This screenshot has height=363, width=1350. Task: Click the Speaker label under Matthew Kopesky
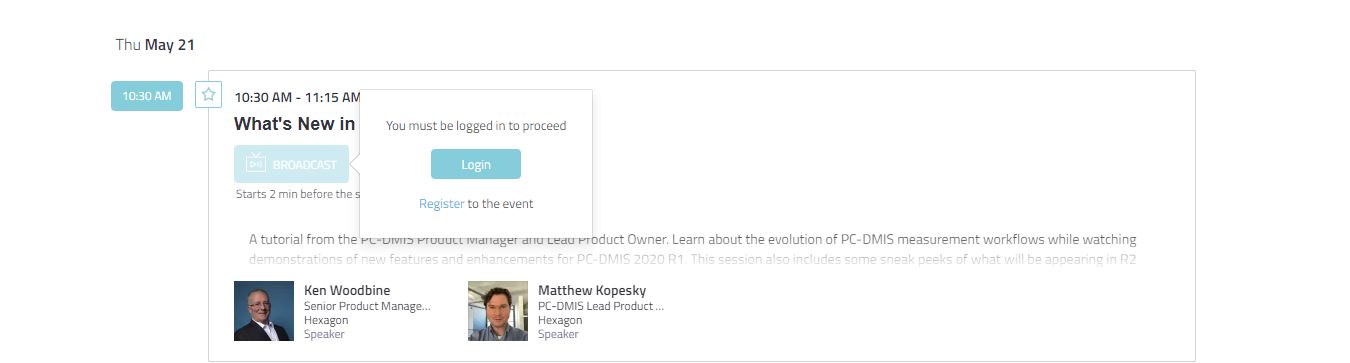click(558, 334)
